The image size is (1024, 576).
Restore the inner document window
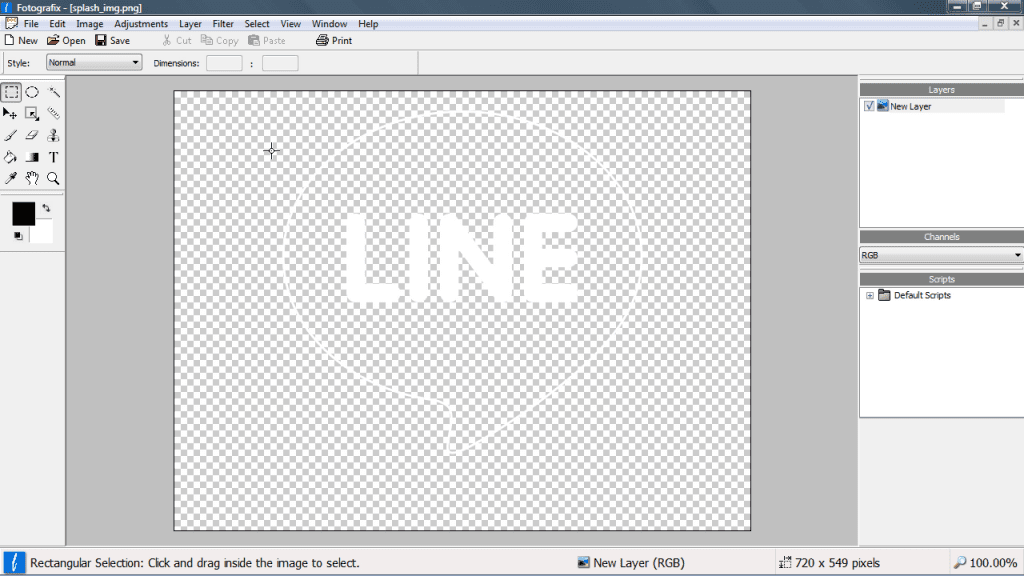click(x=1000, y=23)
